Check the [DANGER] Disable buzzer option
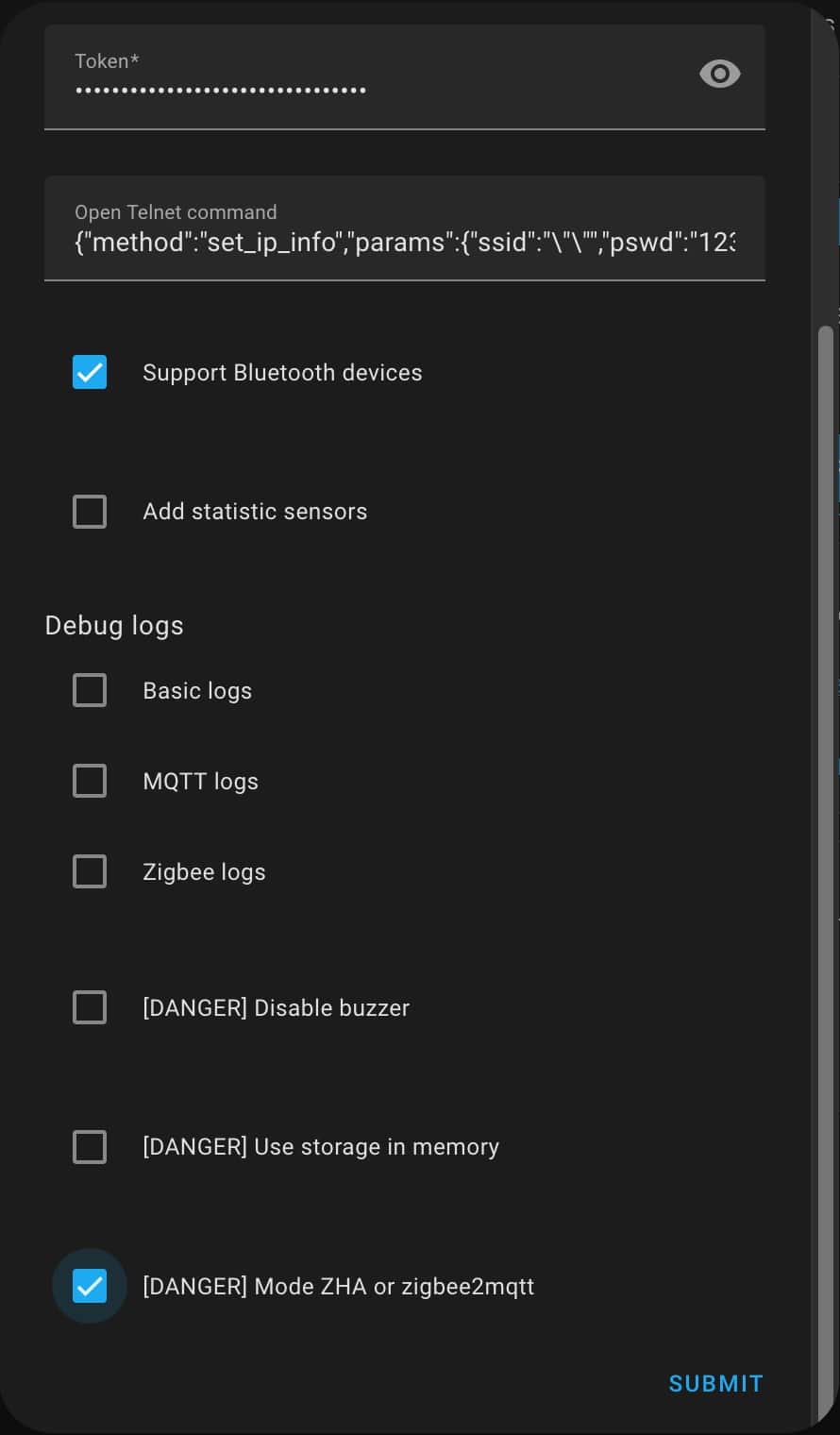Screen dimensions: 840x1435 click(90, 1007)
